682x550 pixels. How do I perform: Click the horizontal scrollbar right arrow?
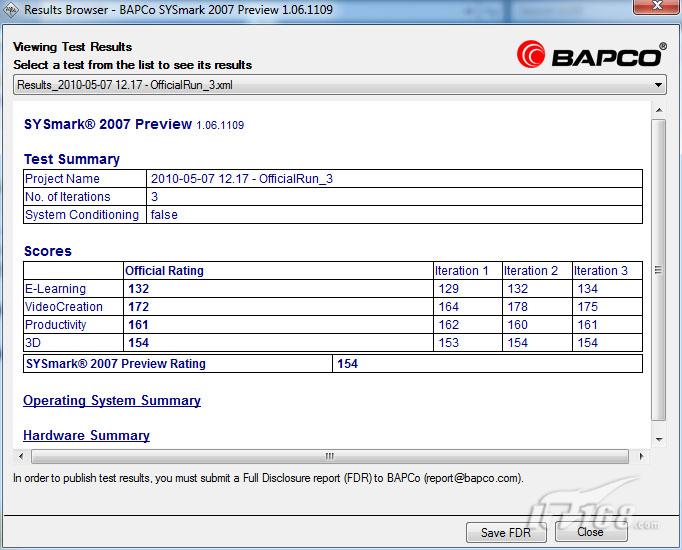pos(641,456)
